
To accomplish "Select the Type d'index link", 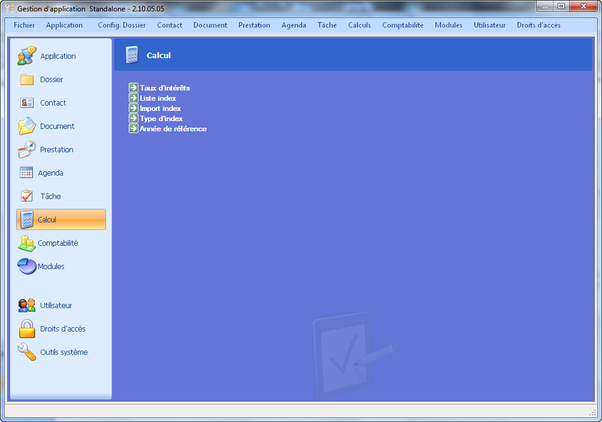I will coord(161,118).
